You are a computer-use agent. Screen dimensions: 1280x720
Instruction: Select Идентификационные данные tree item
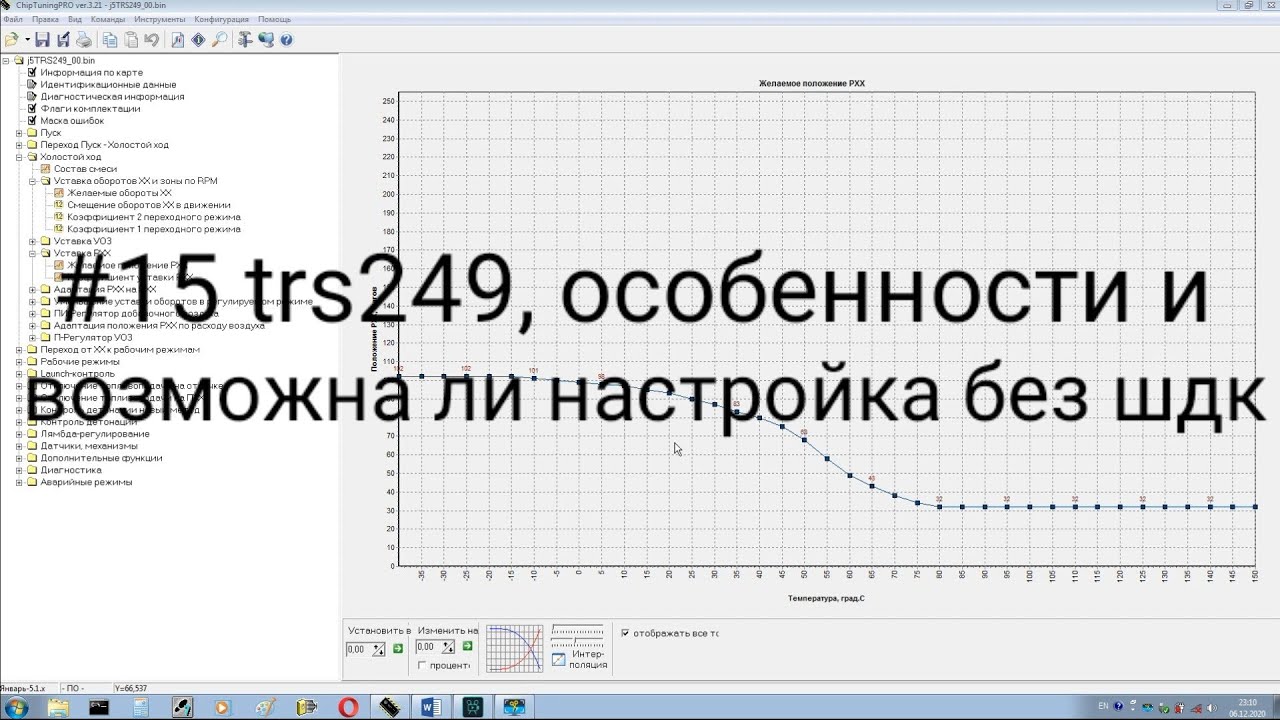coord(108,85)
